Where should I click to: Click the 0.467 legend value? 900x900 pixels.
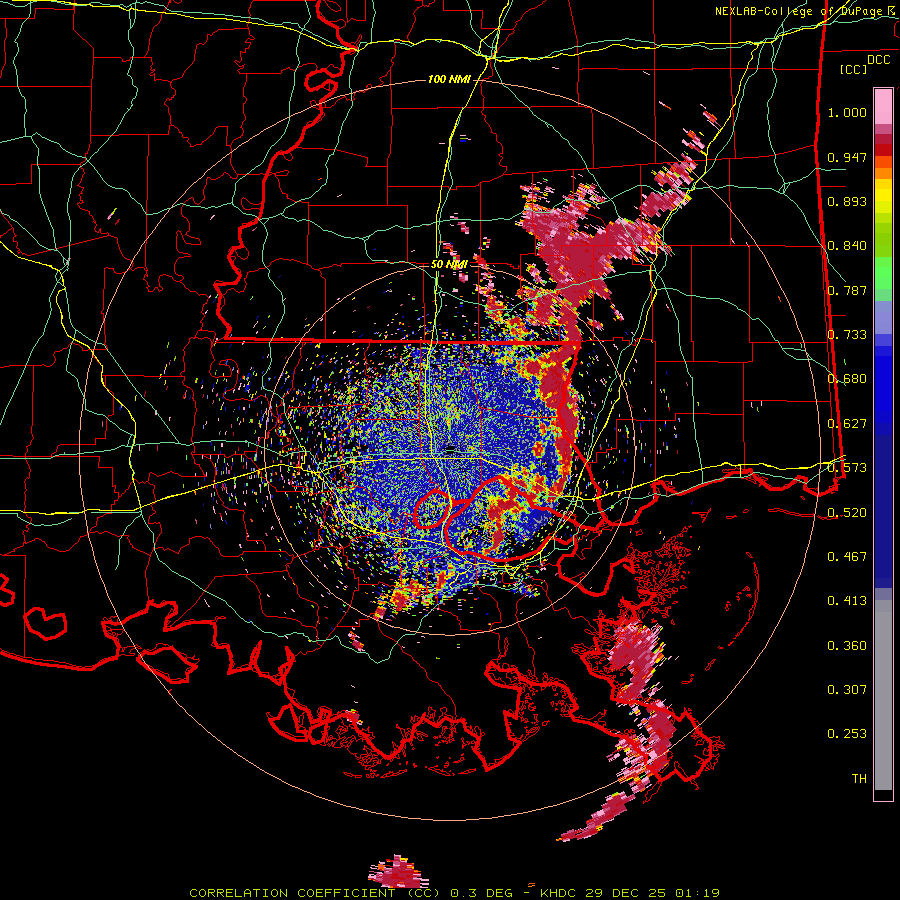847,557
